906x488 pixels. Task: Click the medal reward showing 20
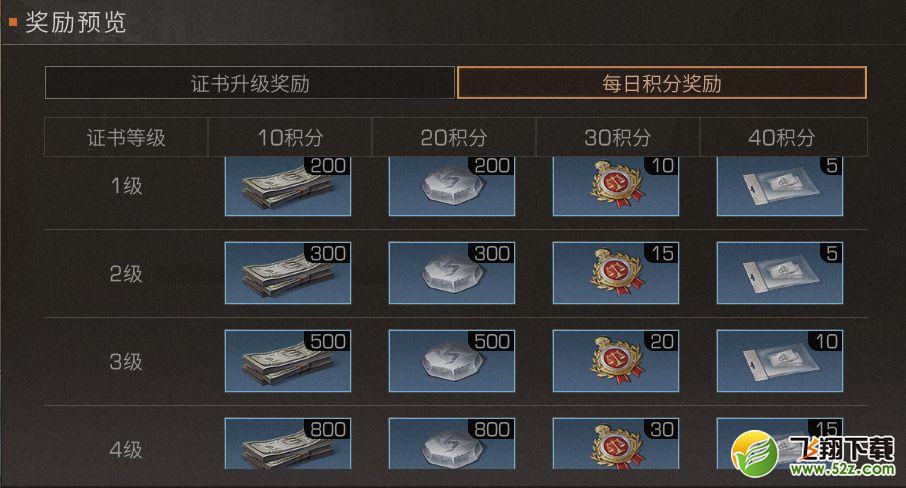pyautogui.click(x=616, y=361)
